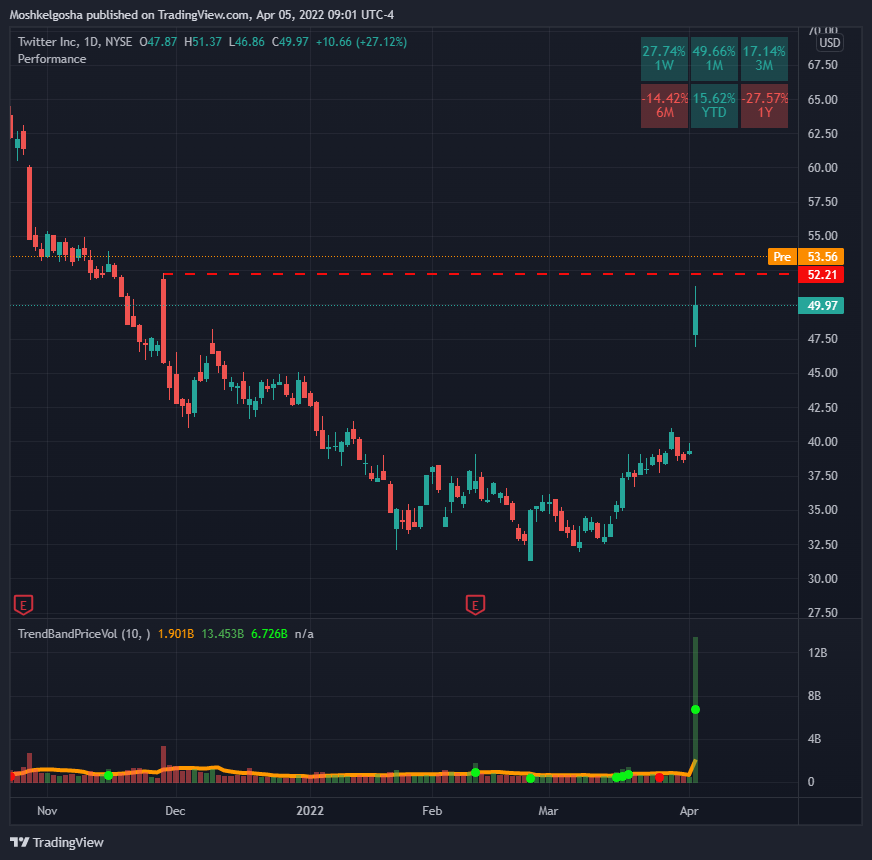Screen dimensions: 872x860
Task: Click the Nov label on time axis
Action: [x=47, y=810]
